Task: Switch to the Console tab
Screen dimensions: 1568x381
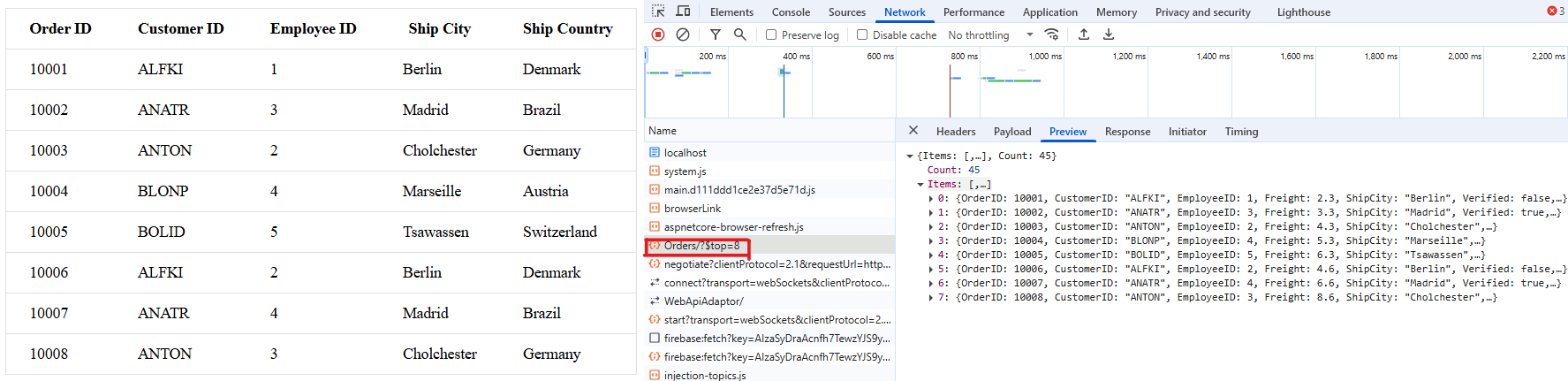Action: point(791,12)
